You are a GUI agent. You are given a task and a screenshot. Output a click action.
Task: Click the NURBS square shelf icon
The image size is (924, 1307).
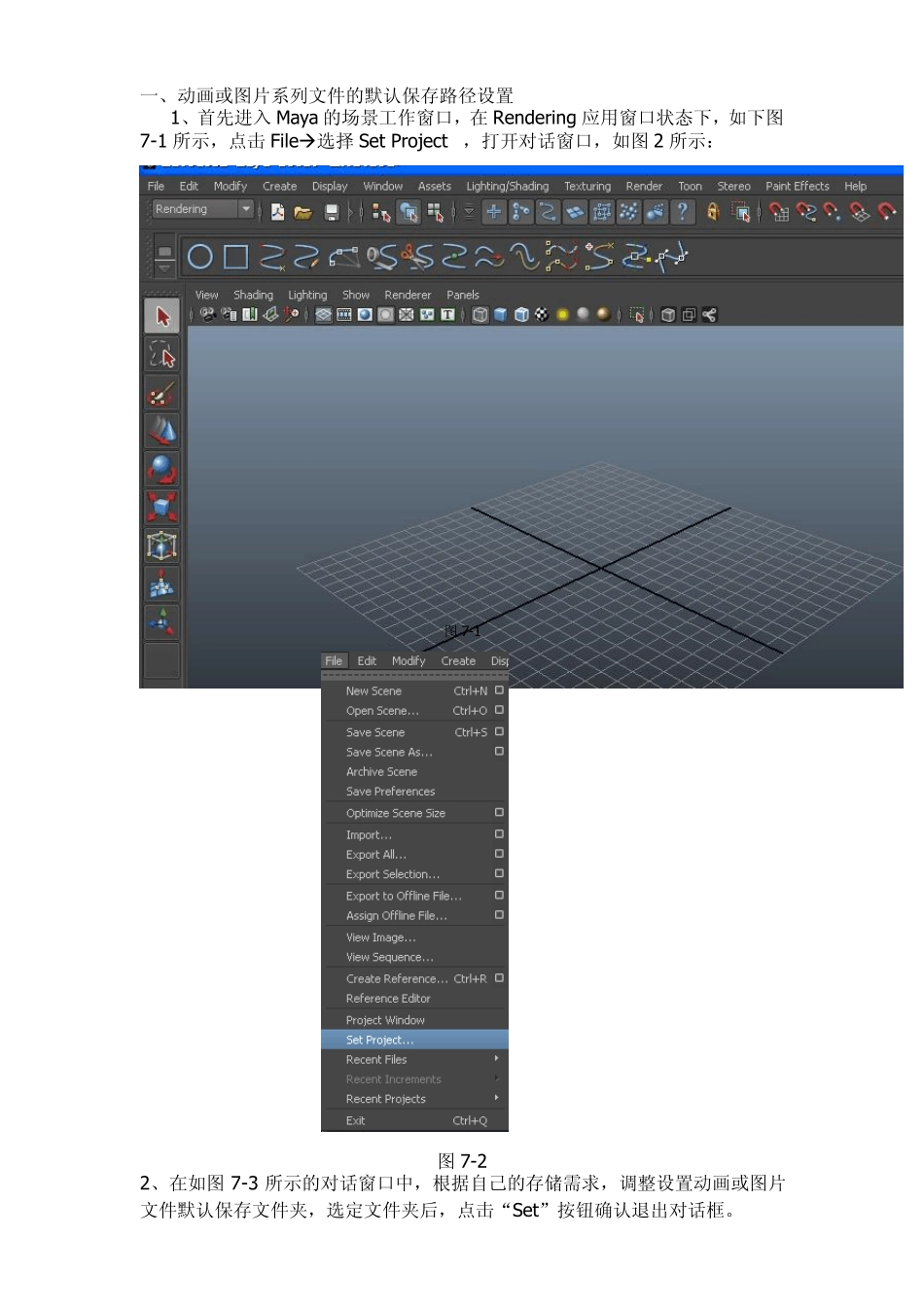click(x=236, y=257)
